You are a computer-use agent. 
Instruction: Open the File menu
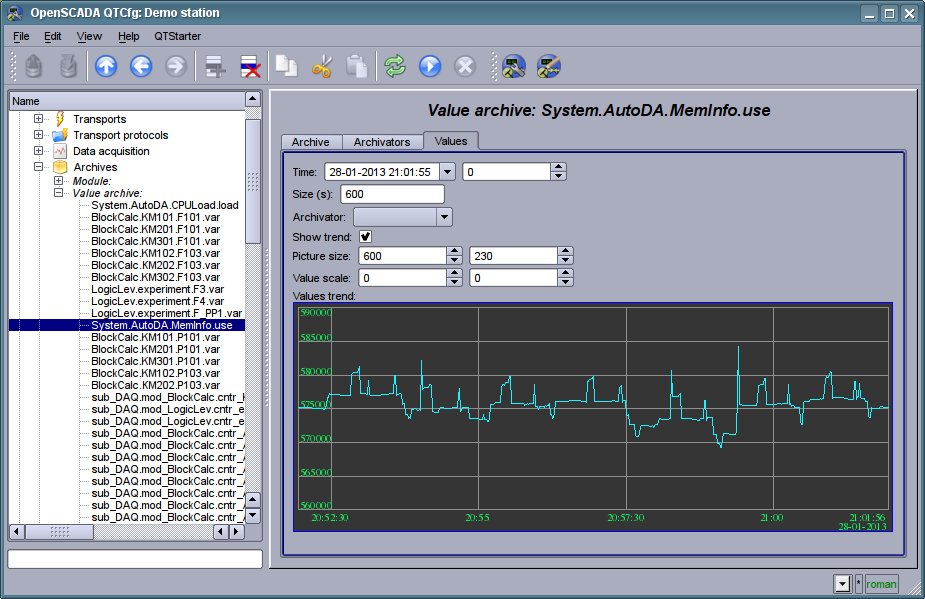click(21, 36)
